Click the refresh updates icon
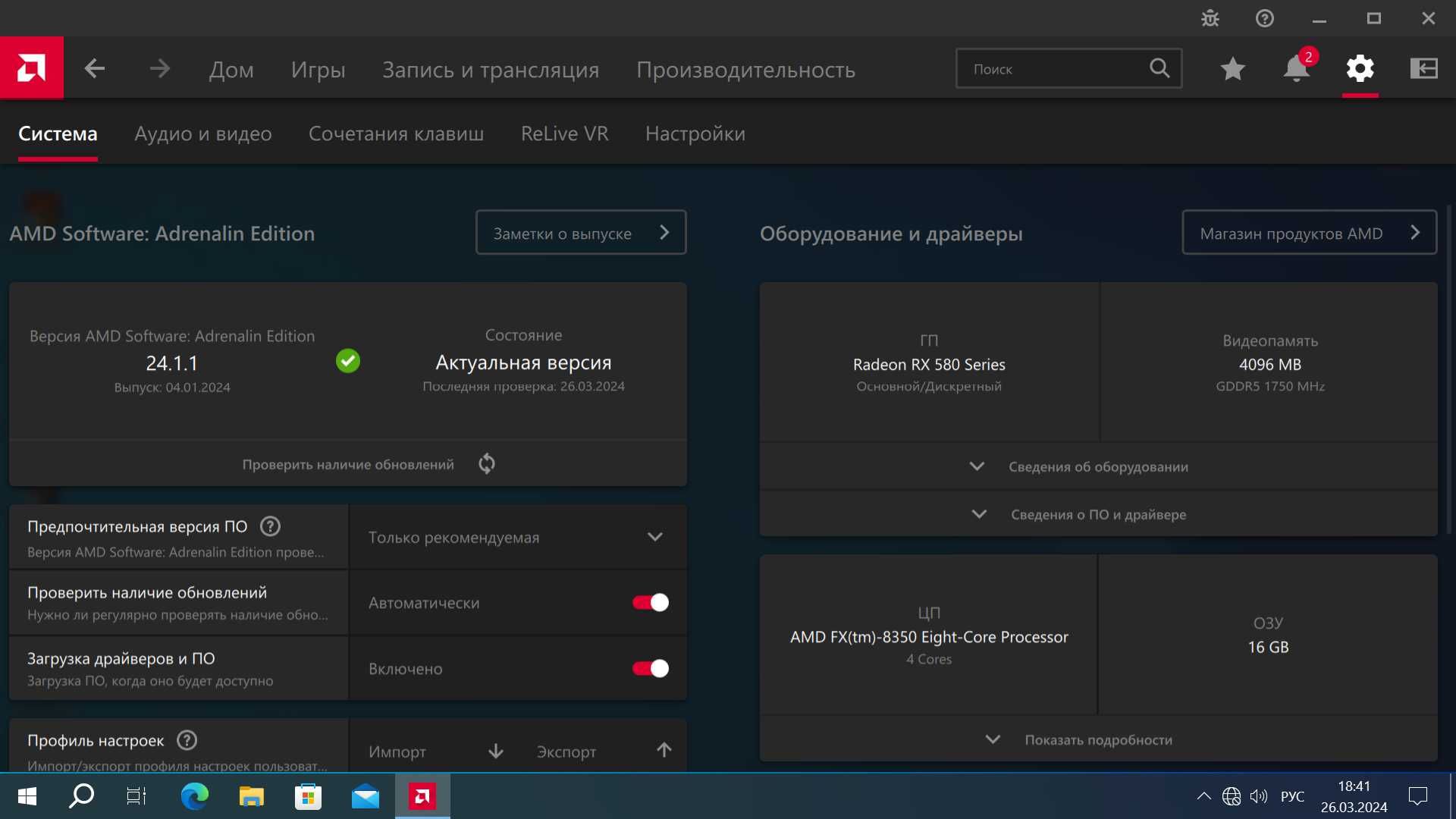 coord(487,463)
